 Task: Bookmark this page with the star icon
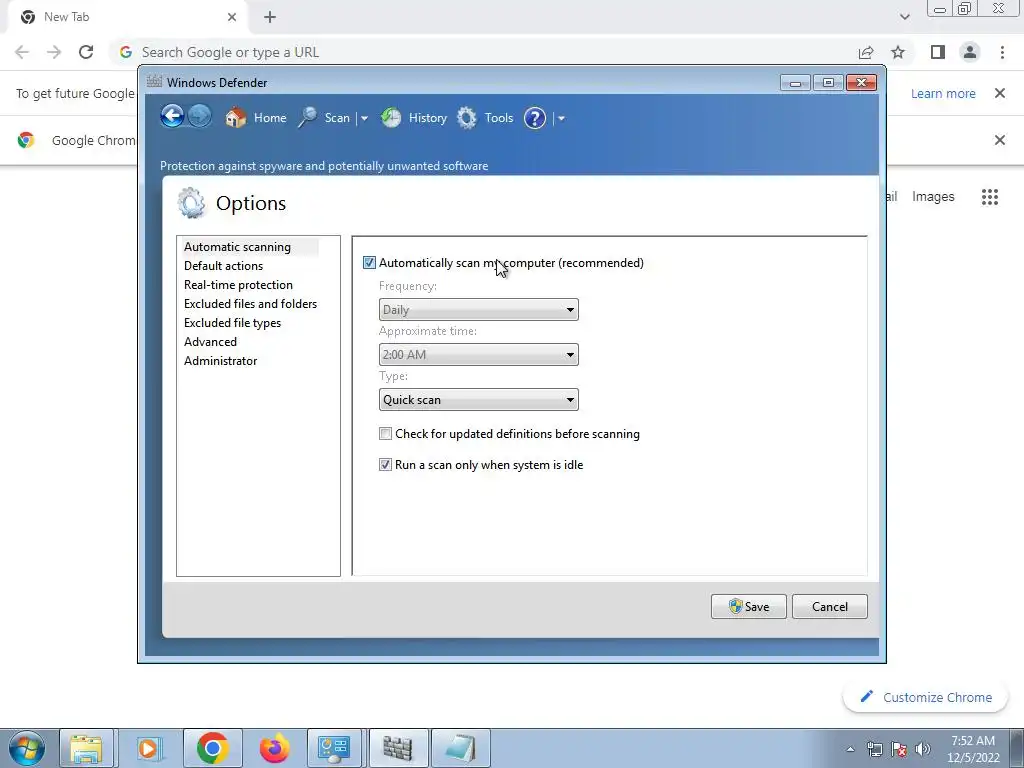point(899,52)
